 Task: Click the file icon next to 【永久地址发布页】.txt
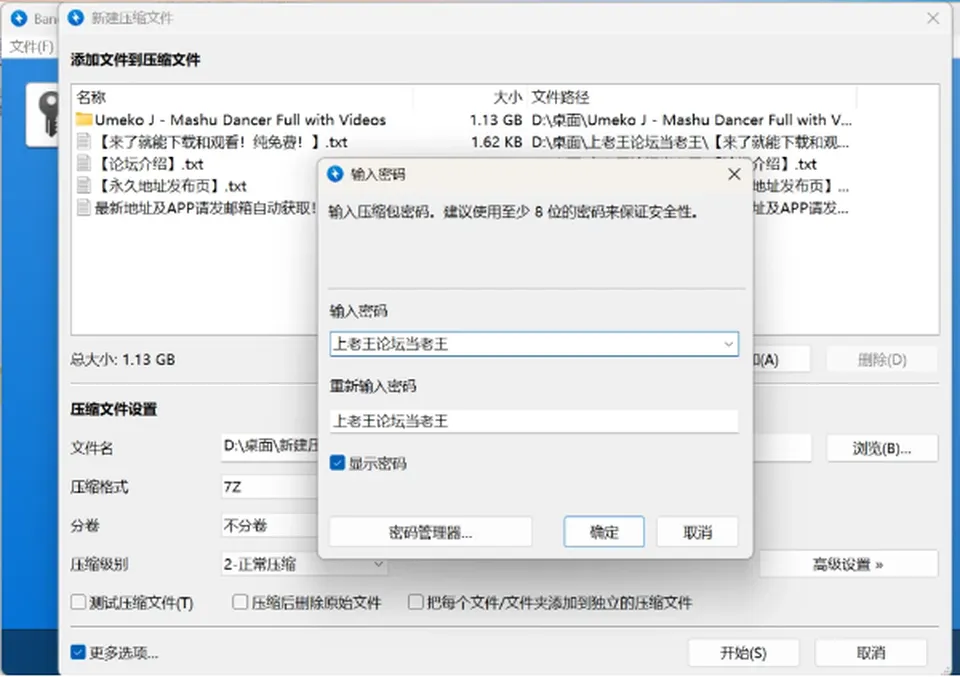(x=84, y=186)
